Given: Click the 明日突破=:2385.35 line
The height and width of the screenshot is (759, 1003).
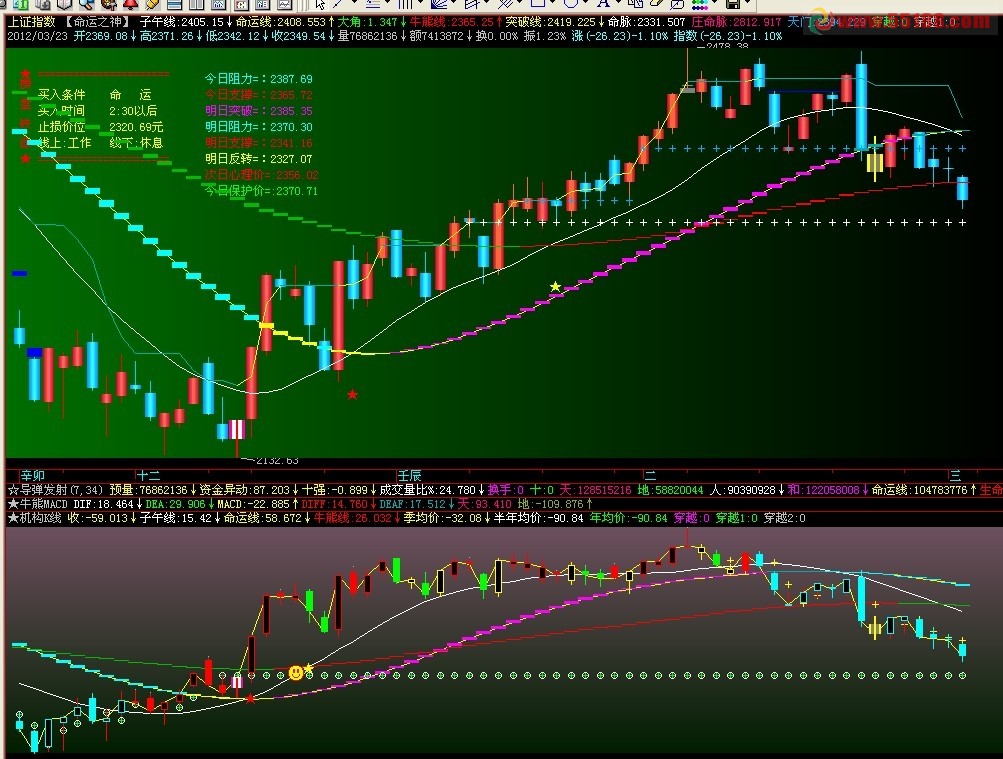Looking at the screenshot, I should click(x=258, y=111).
